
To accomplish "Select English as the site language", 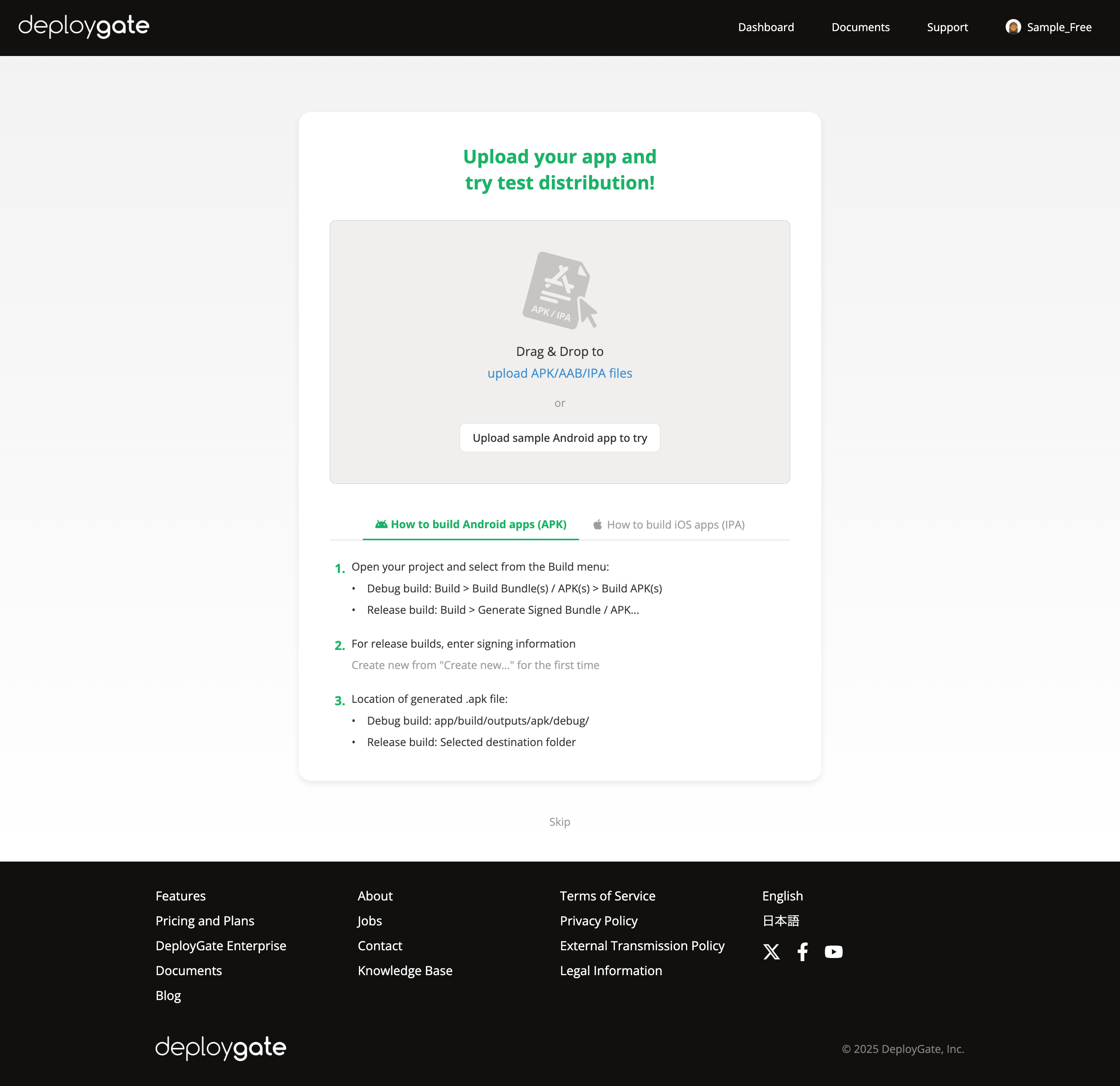I will (x=782, y=896).
